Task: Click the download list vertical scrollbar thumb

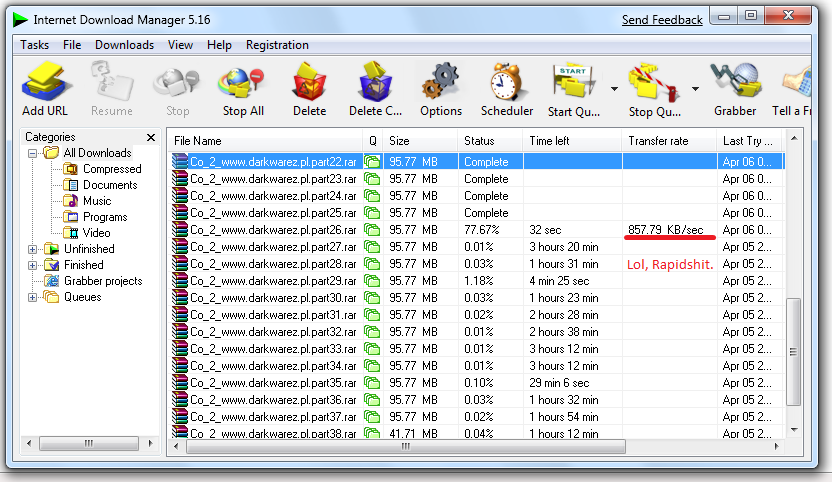Action: click(x=793, y=352)
